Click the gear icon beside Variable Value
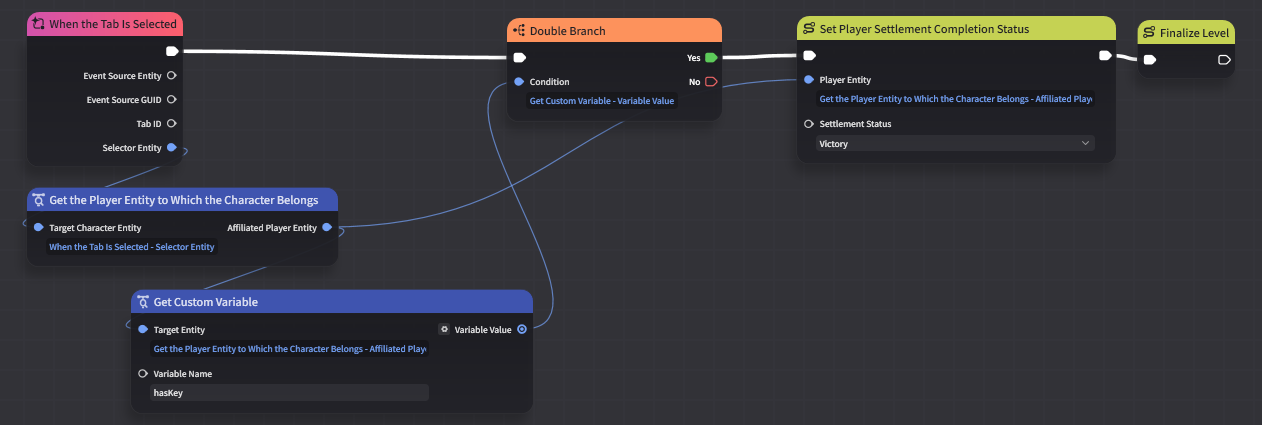The image size is (1262, 425). pos(444,329)
